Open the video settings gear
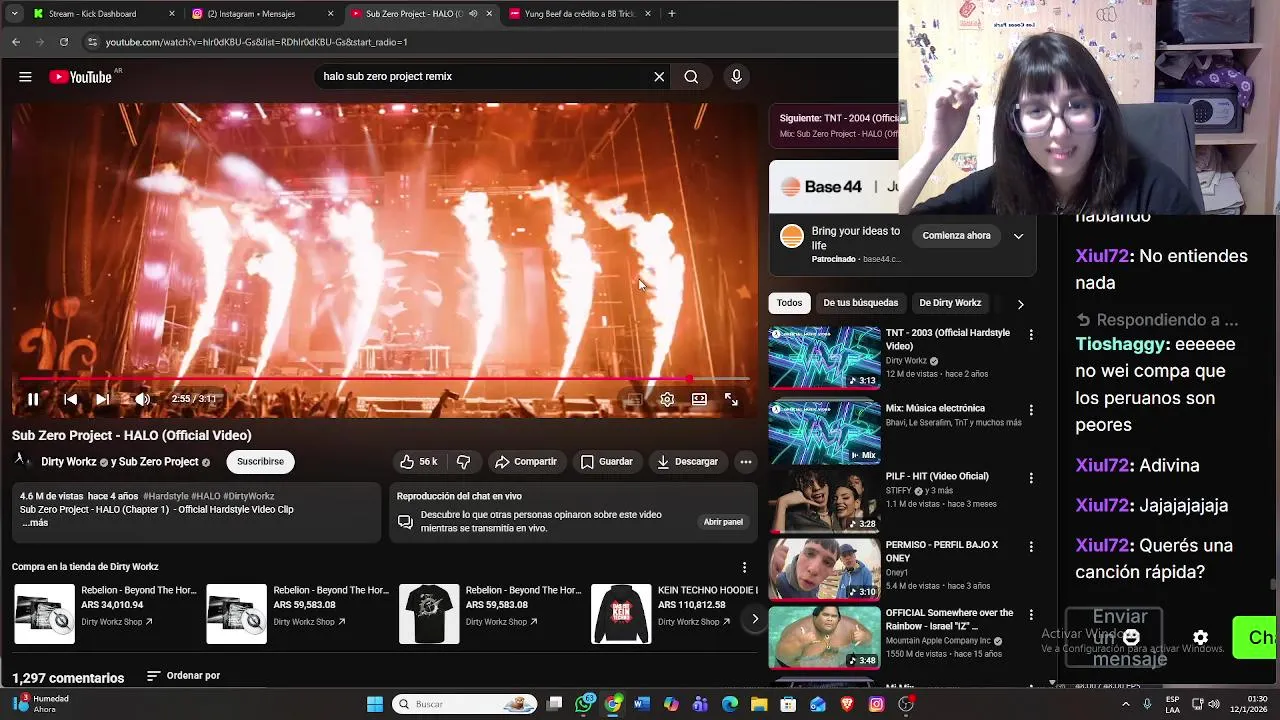This screenshot has height=720, width=1280. coord(667,399)
